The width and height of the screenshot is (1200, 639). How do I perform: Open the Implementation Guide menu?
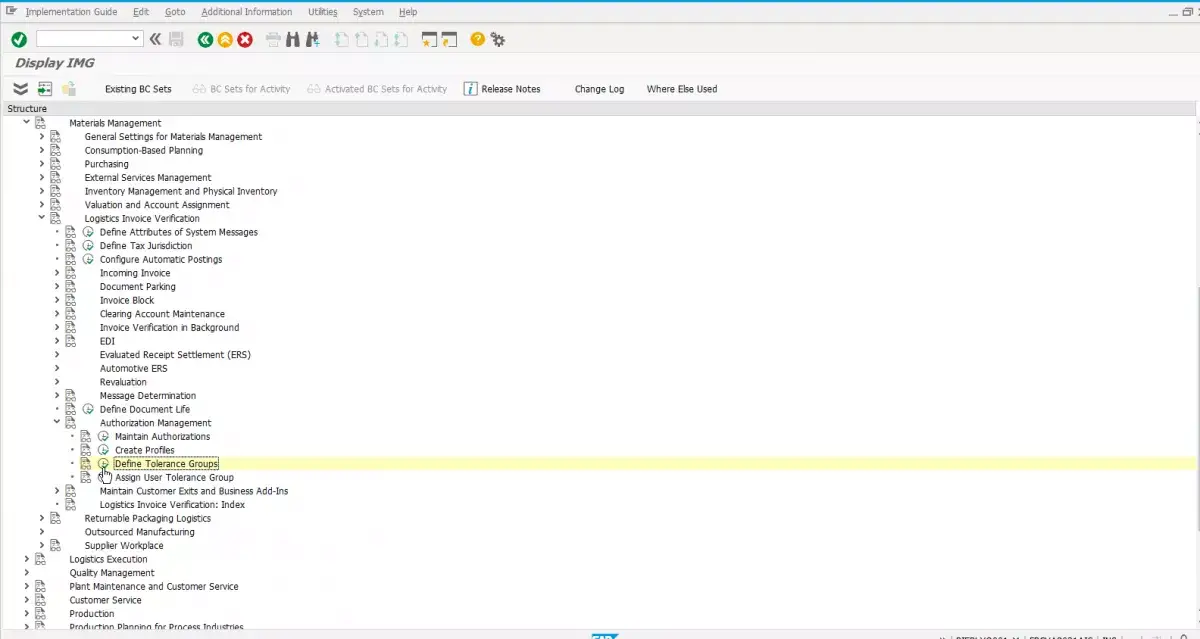(x=71, y=12)
